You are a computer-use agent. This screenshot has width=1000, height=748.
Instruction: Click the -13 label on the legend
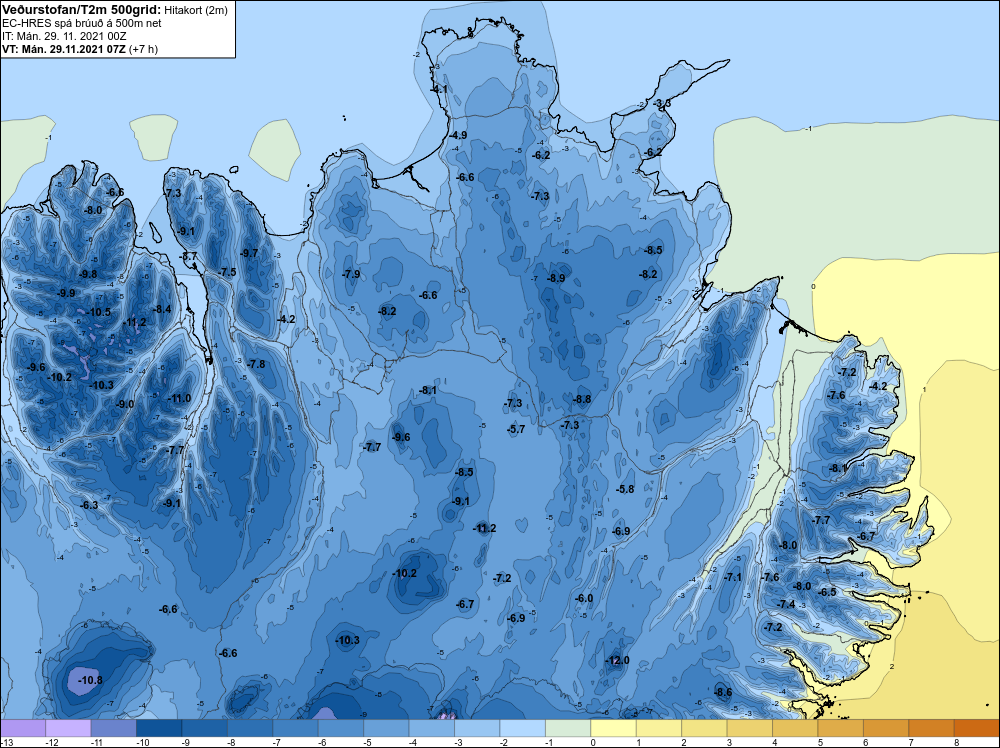[6, 742]
